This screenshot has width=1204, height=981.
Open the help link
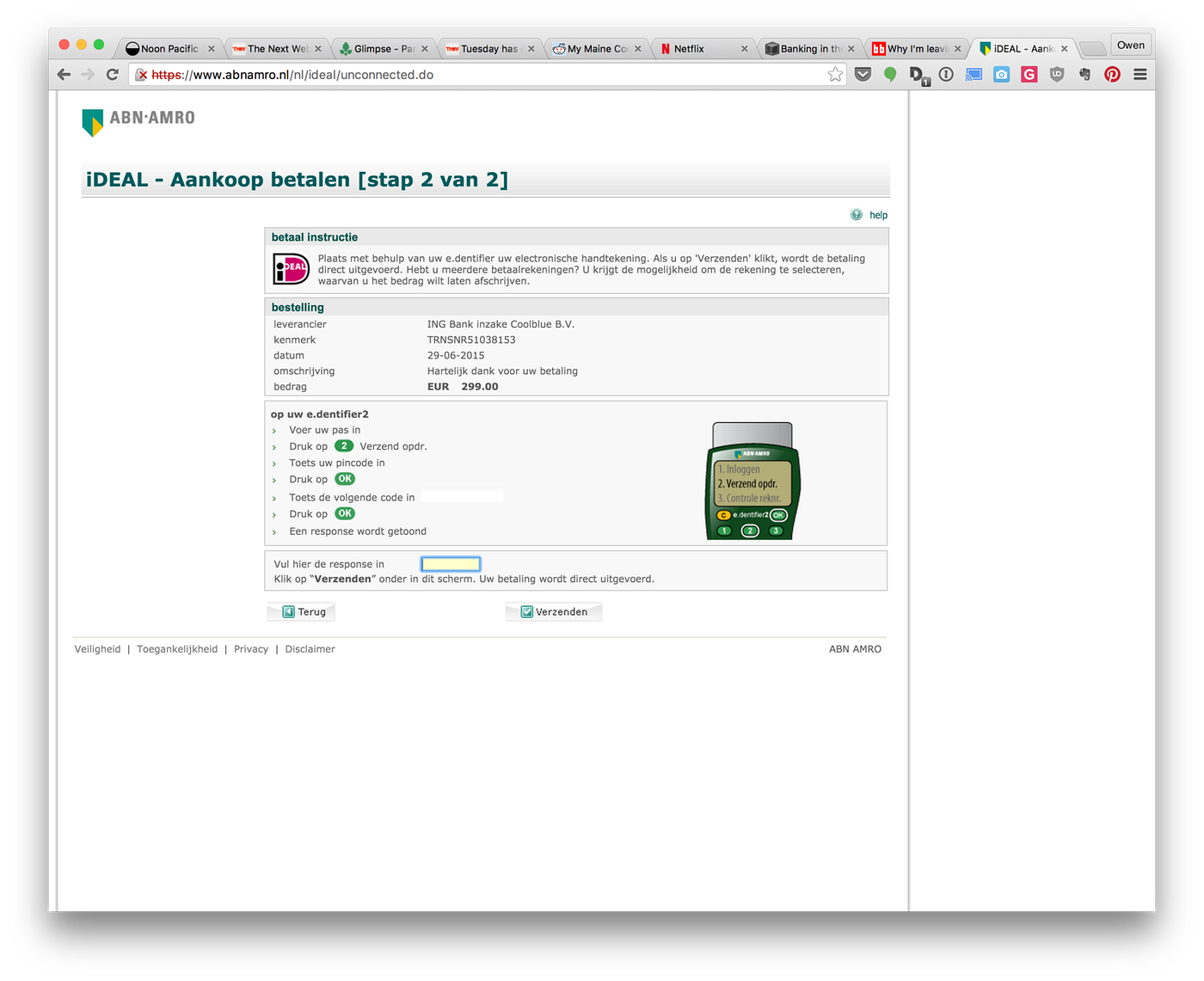tap(878, 215)
